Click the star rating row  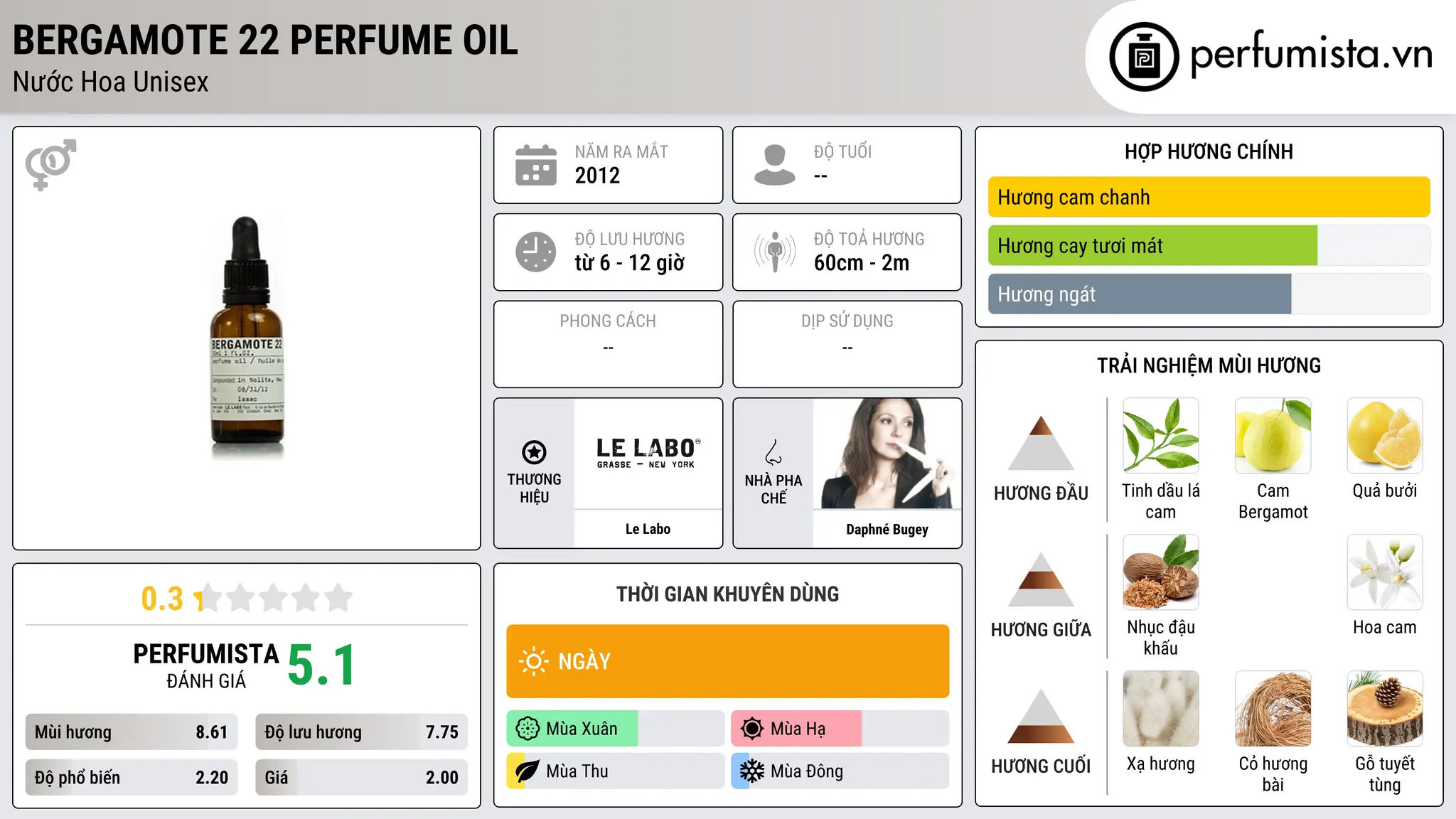coord(274,598)
